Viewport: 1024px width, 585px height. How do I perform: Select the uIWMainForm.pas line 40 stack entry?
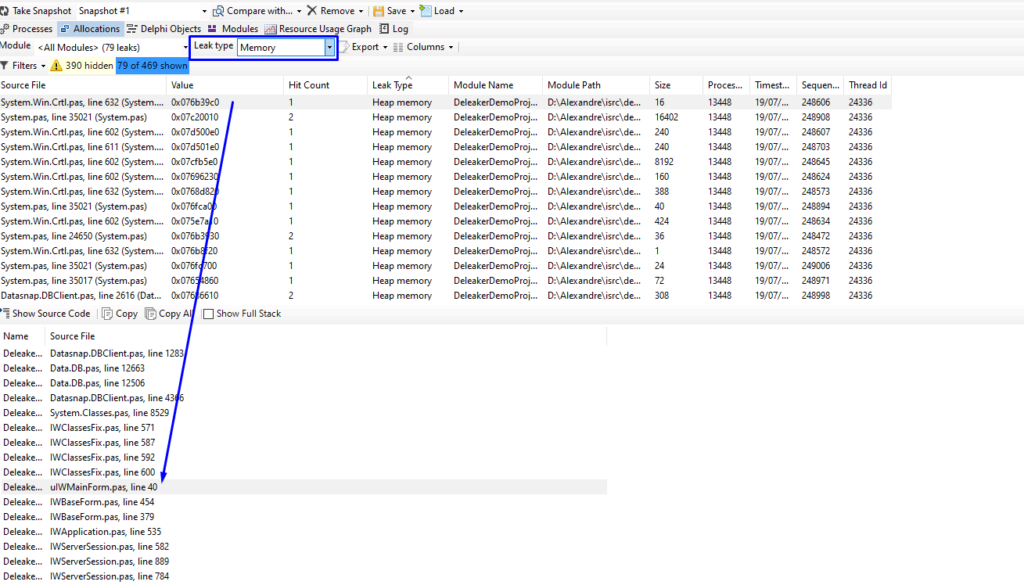[x=104, y=486]
